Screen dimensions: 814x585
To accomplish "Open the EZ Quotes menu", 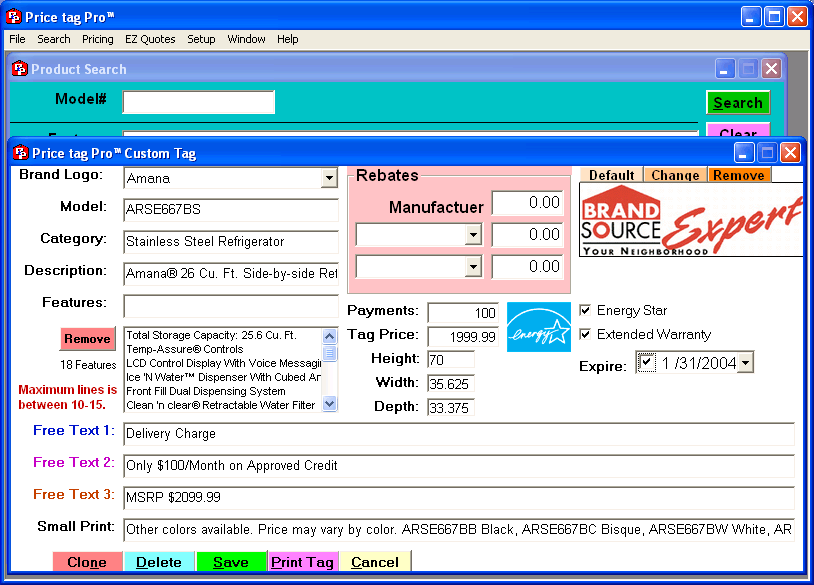I will 150,39.
